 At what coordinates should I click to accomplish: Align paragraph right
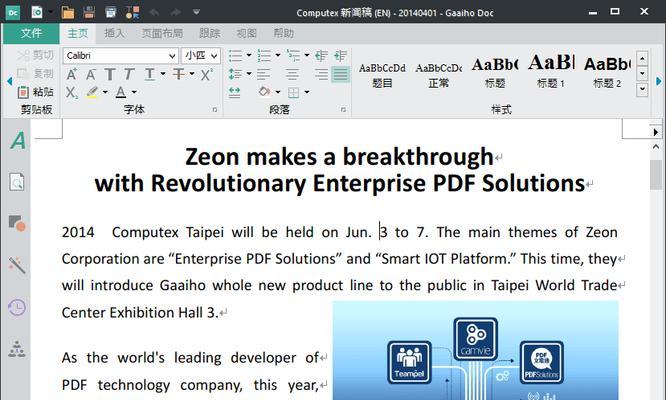click(x=322, y=74)
